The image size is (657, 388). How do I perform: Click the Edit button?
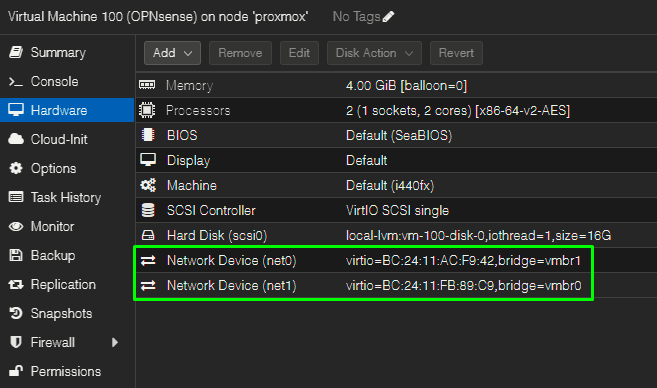(x=299, y=53)
